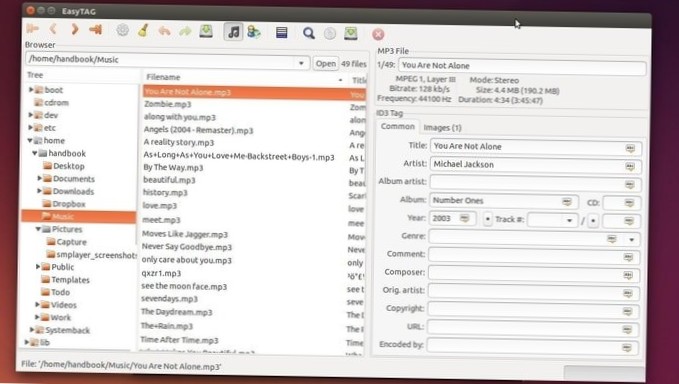The width and height of the screenshot is (679, 384).
Task: Apply Orig. artist to all files icon
Action: point(628,294)
